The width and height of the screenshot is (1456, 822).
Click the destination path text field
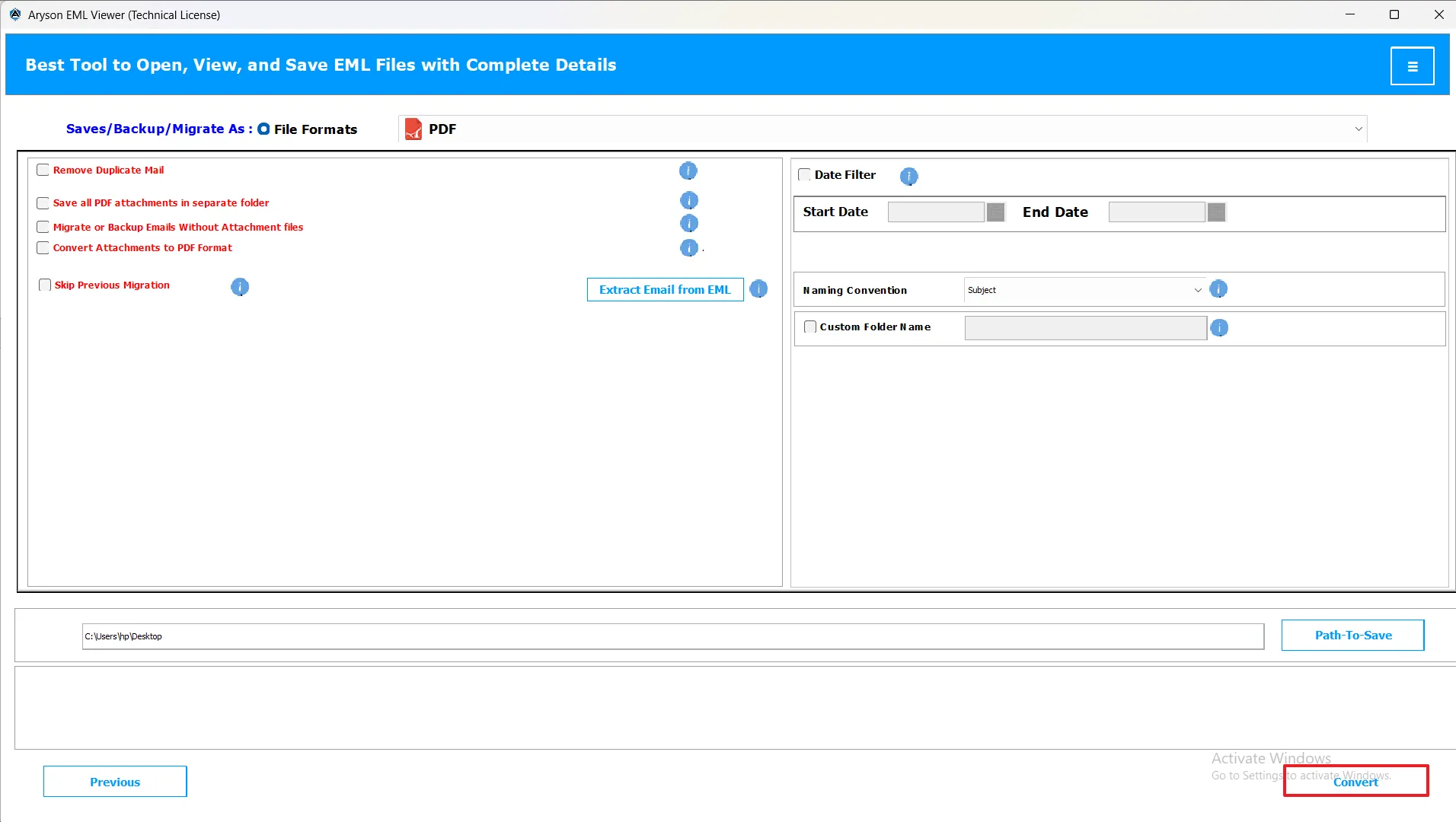click(672, 636)
